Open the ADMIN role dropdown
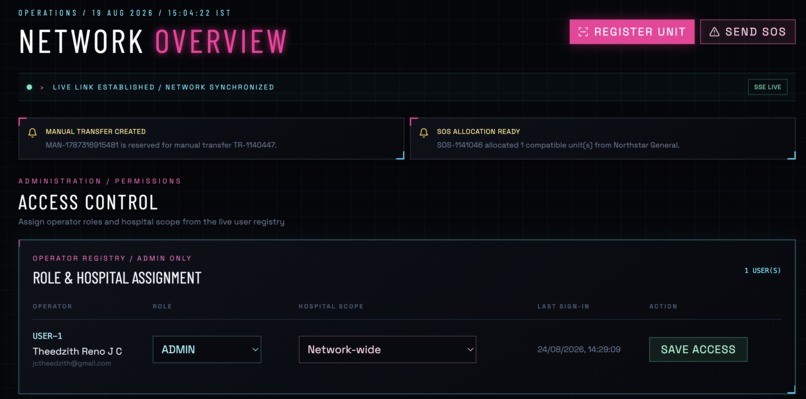806x399 pixels. tap(207, 350)
